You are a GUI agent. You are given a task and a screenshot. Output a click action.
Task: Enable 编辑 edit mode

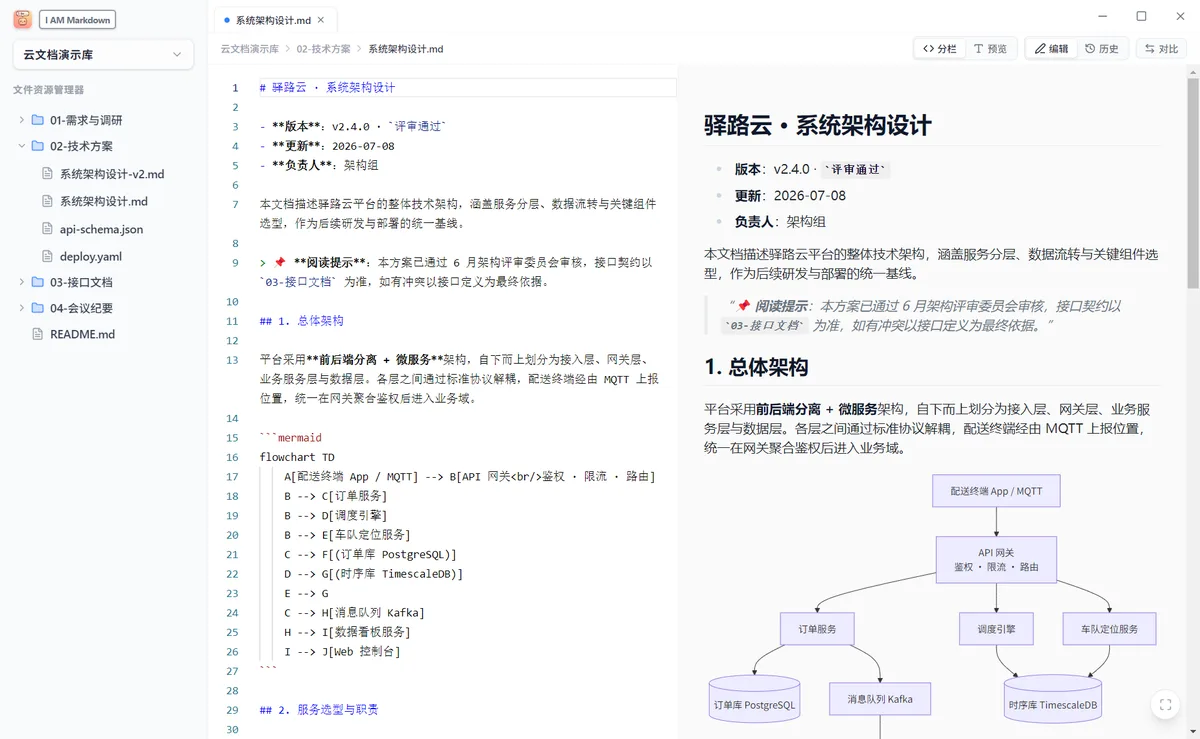(x=1051, y=48)
